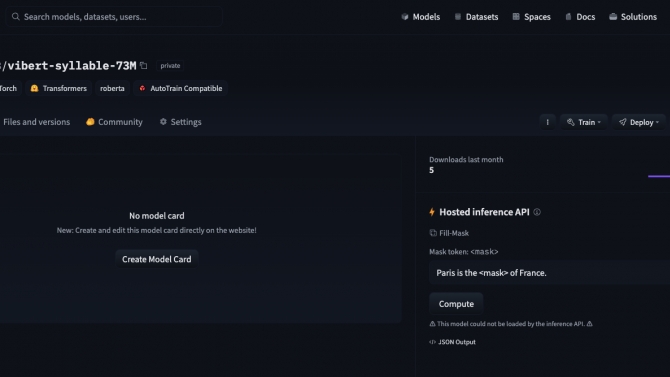Switch to the Community tab
The image size is (670, 377).
coord(114,122)
